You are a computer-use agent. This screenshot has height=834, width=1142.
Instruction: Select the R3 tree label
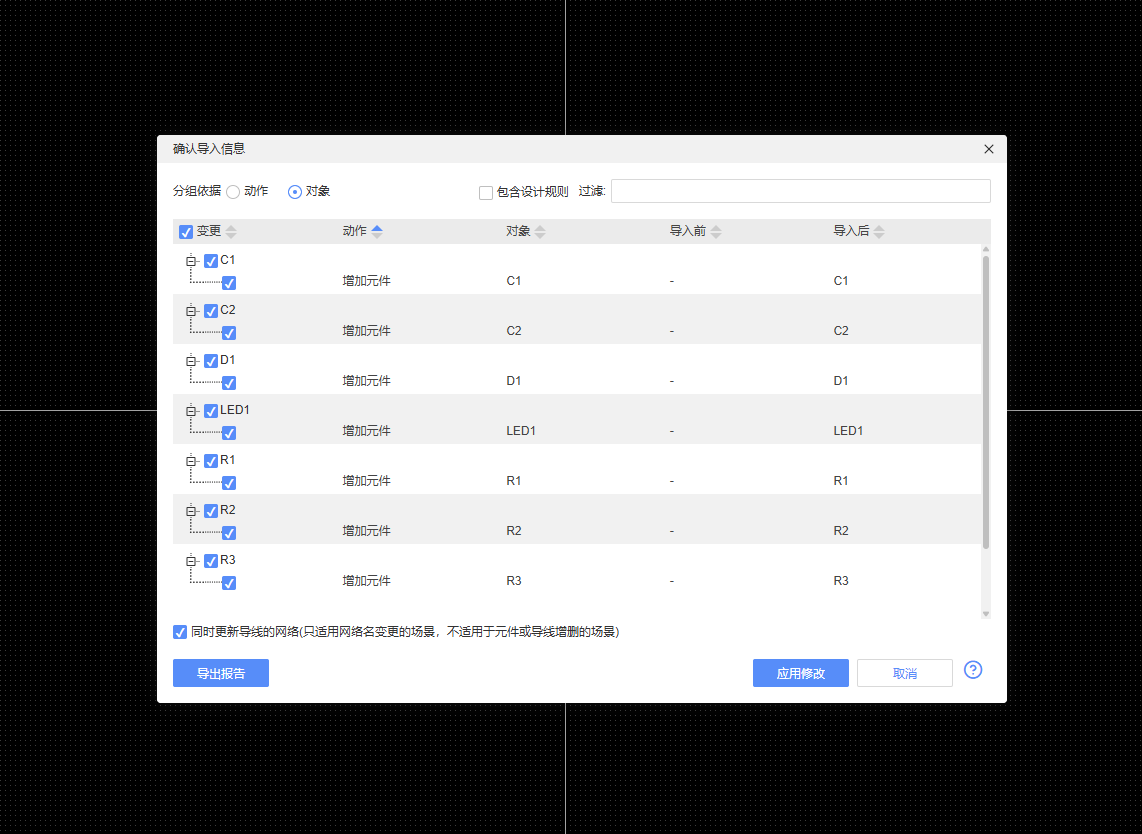pos(227,560)
